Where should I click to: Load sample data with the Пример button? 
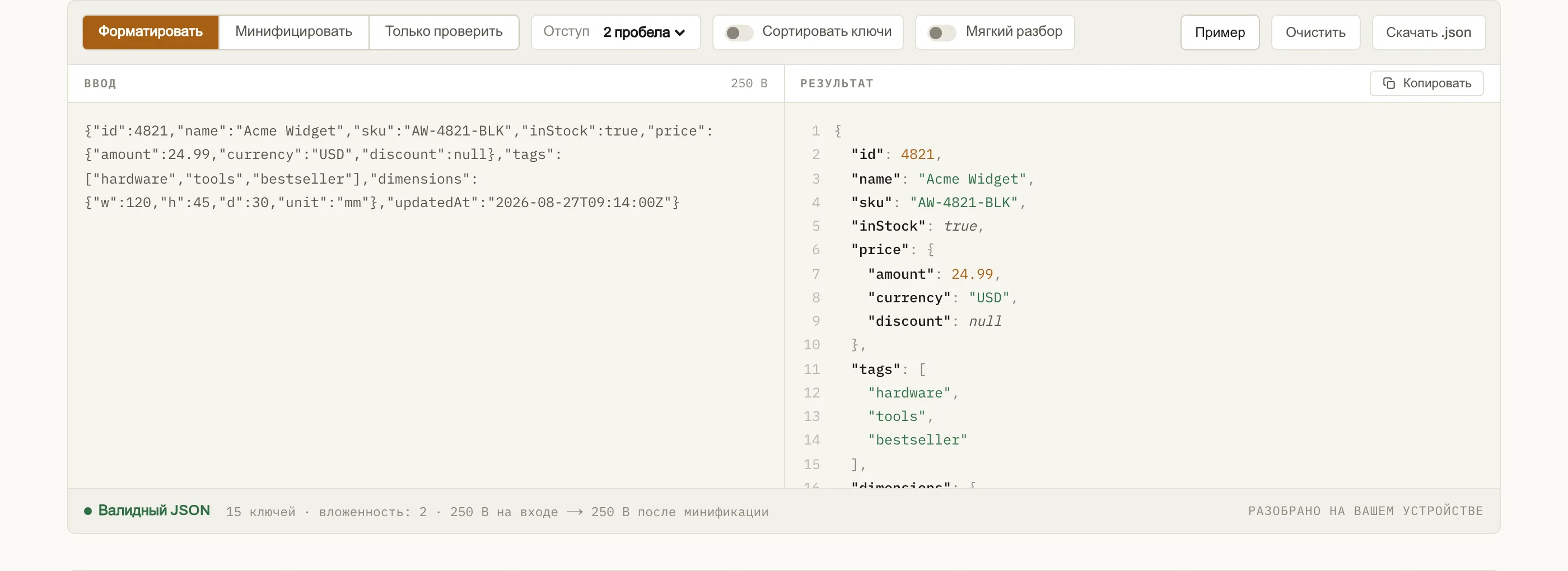coord(1219,32)
